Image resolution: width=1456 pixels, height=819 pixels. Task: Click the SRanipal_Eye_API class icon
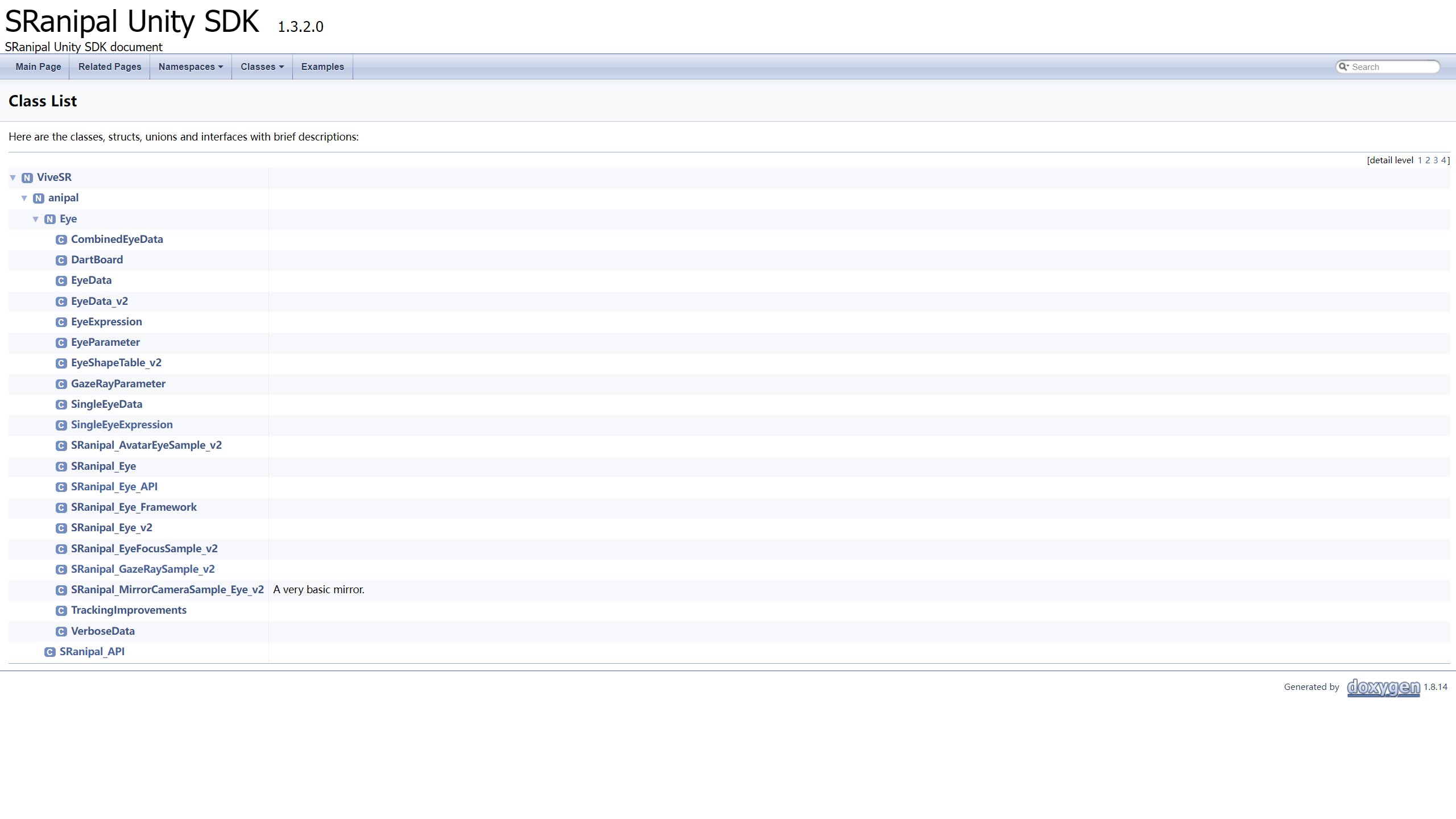click(x=61, y=486)
